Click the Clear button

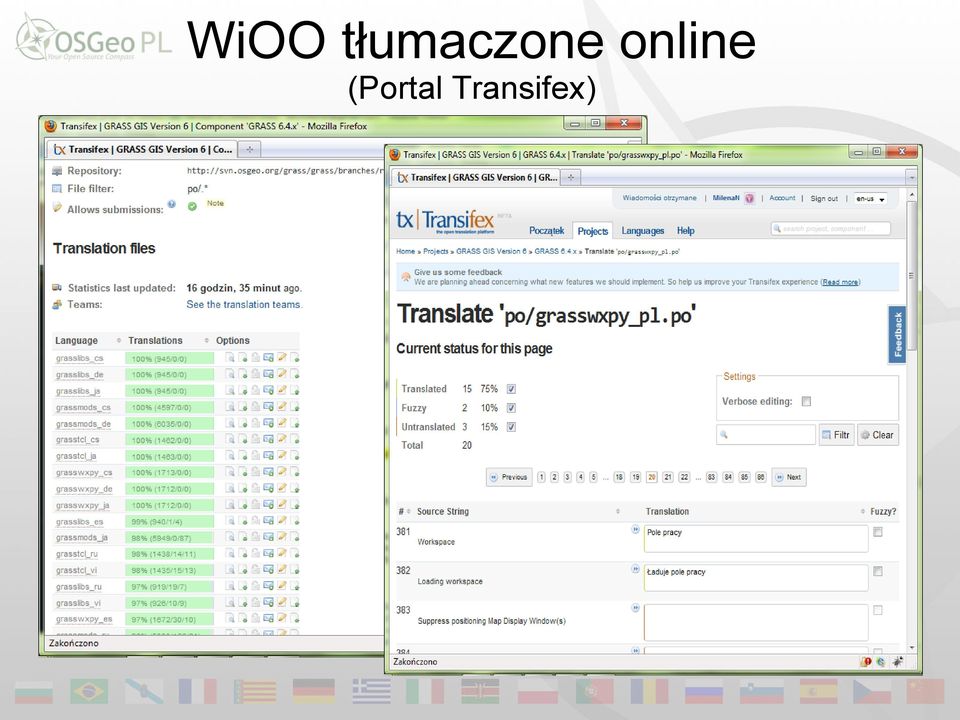point(877,435)
